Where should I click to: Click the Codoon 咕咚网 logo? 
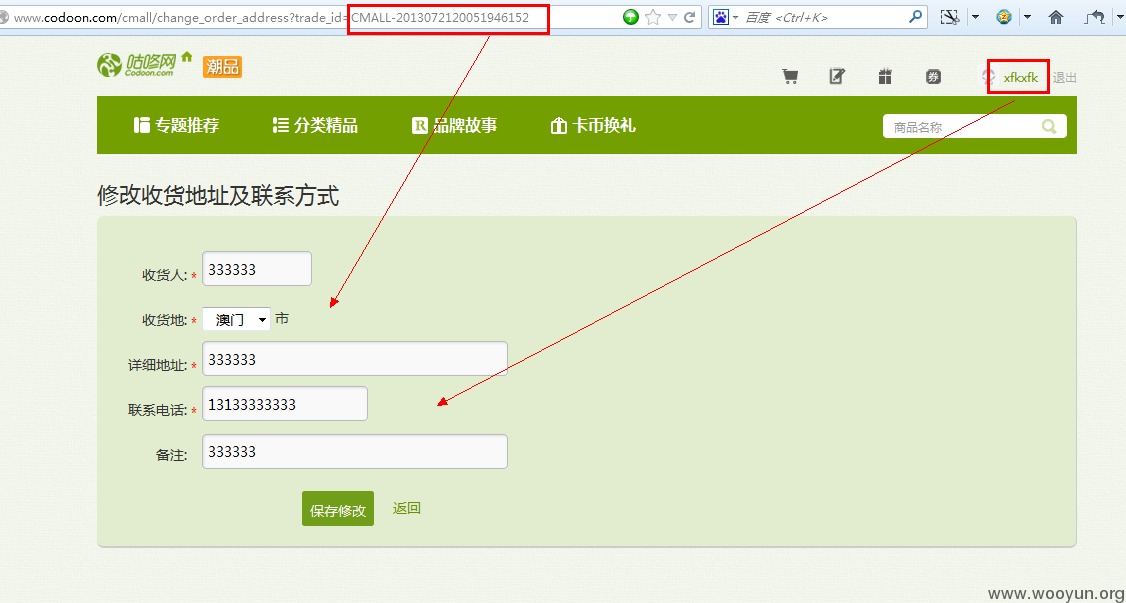click(x=138, y=65)
